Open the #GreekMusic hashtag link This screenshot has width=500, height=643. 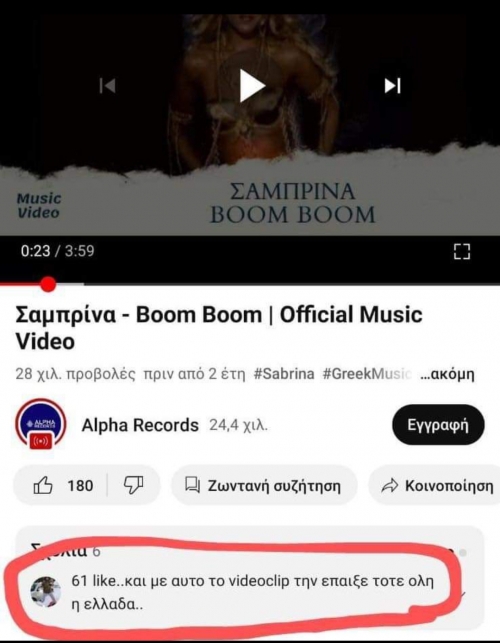(x=367, y=374)
